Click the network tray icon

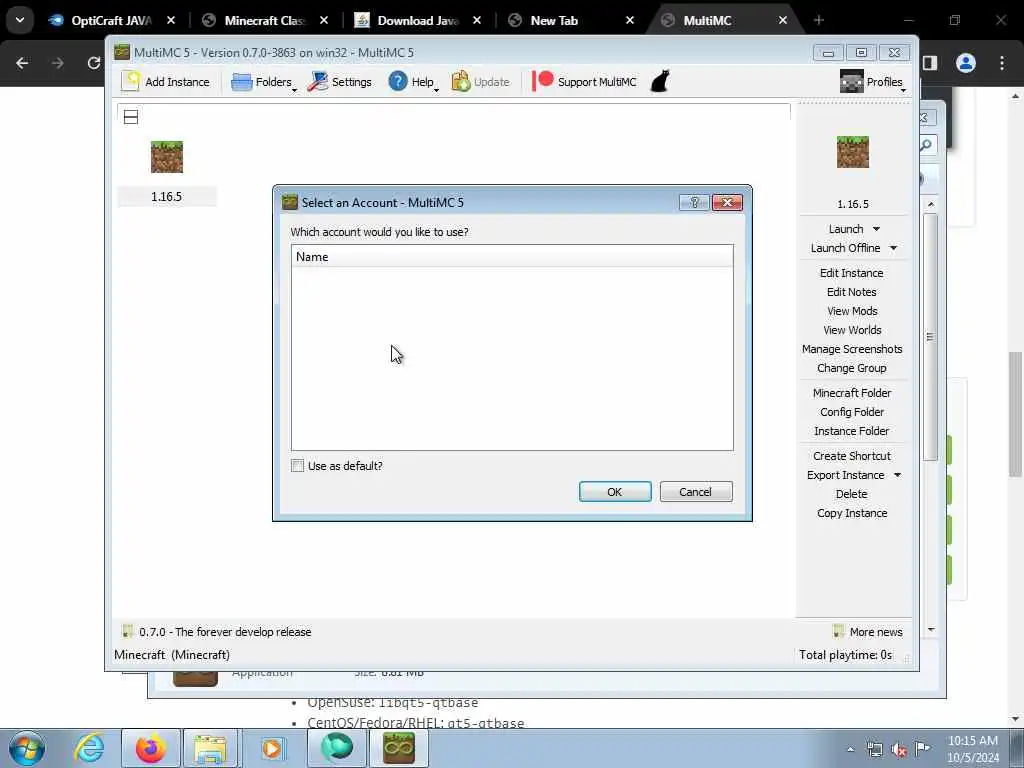point(874,750)
